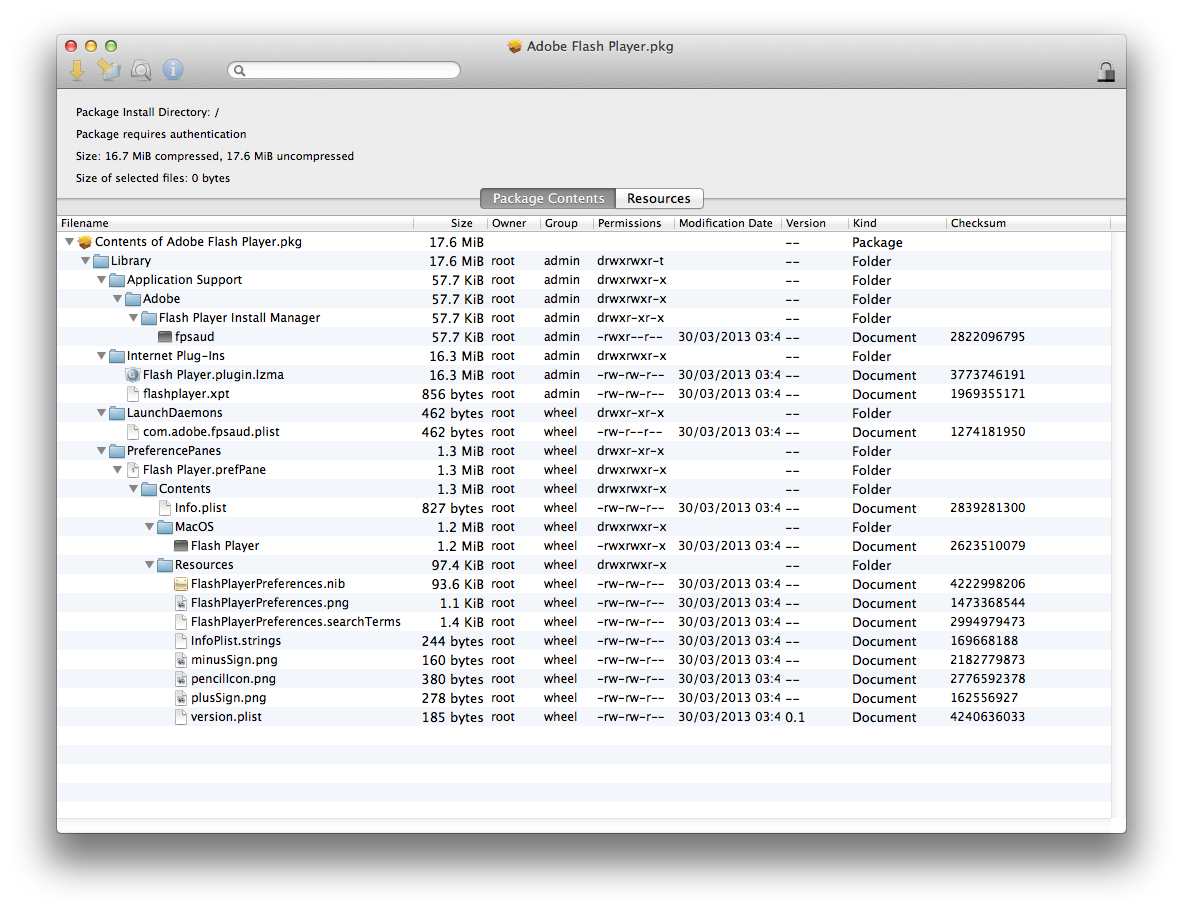Image resolution: width=1183 pixels, height=912 pixels.
Task: Click the flashplayer.xpt document icon
Action: (133, 394)
